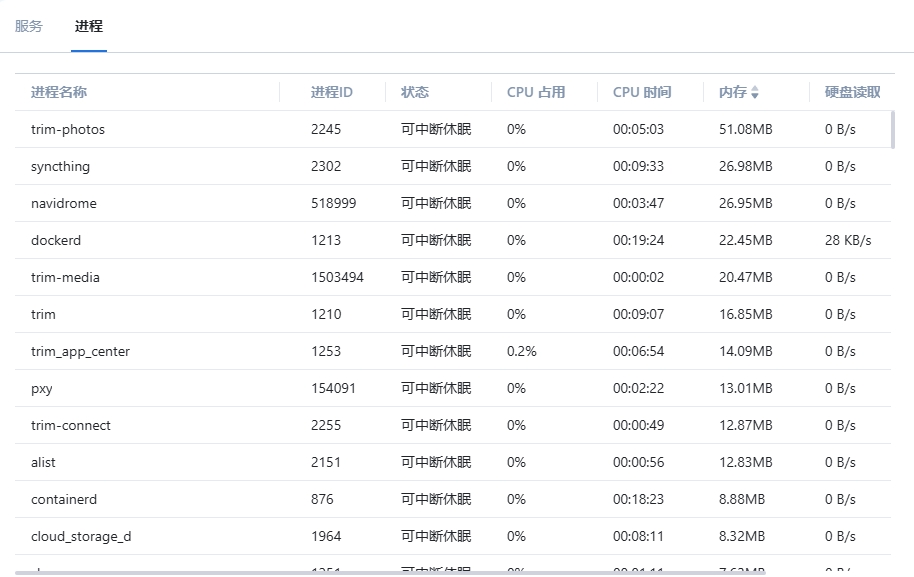Click CPU time 00:18:23

point(638,499)
